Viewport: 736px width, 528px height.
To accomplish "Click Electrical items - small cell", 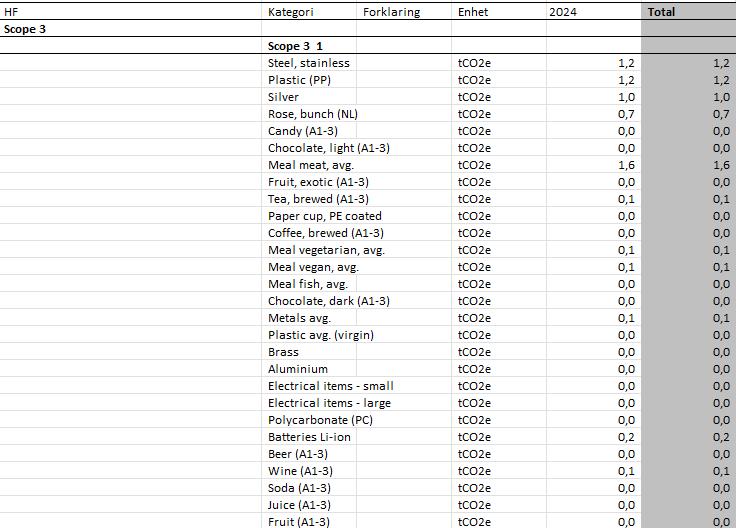I will [330, 386].
